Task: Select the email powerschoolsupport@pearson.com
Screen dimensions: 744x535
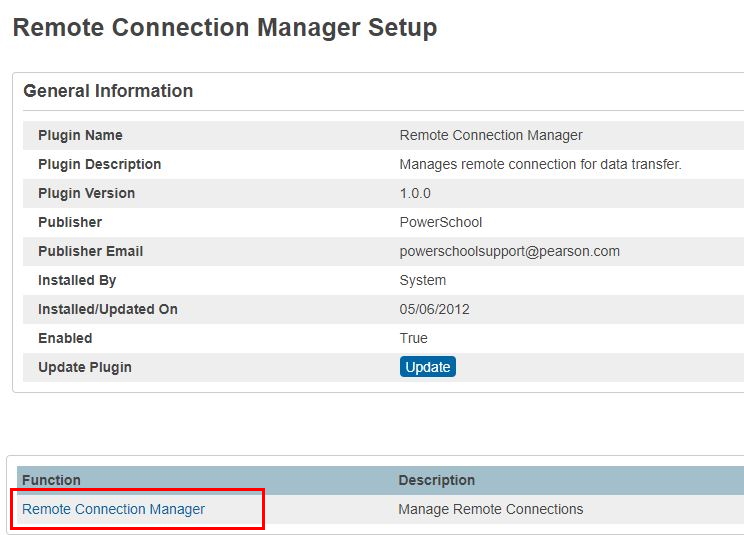Action: click(510, 251)
